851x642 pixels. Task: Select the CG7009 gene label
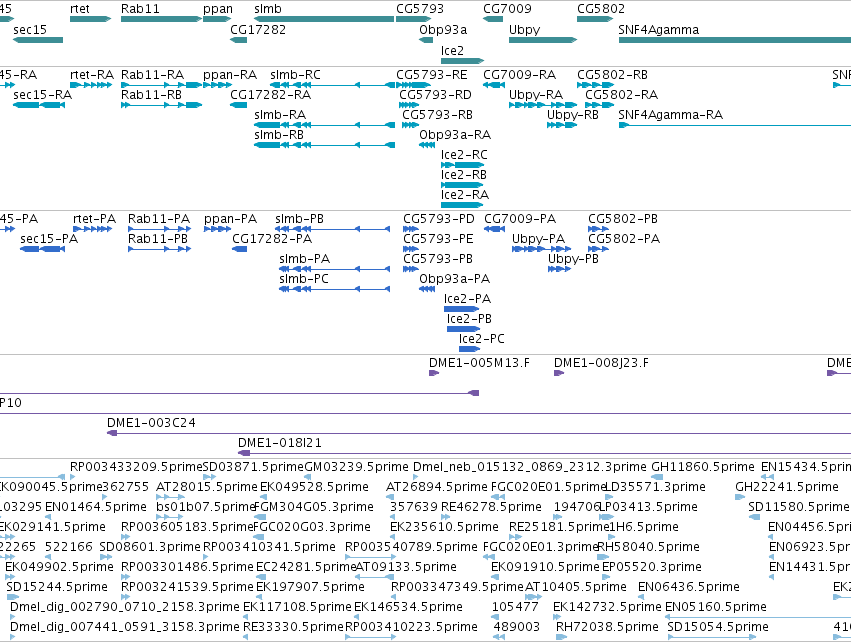tap(507, 9)
